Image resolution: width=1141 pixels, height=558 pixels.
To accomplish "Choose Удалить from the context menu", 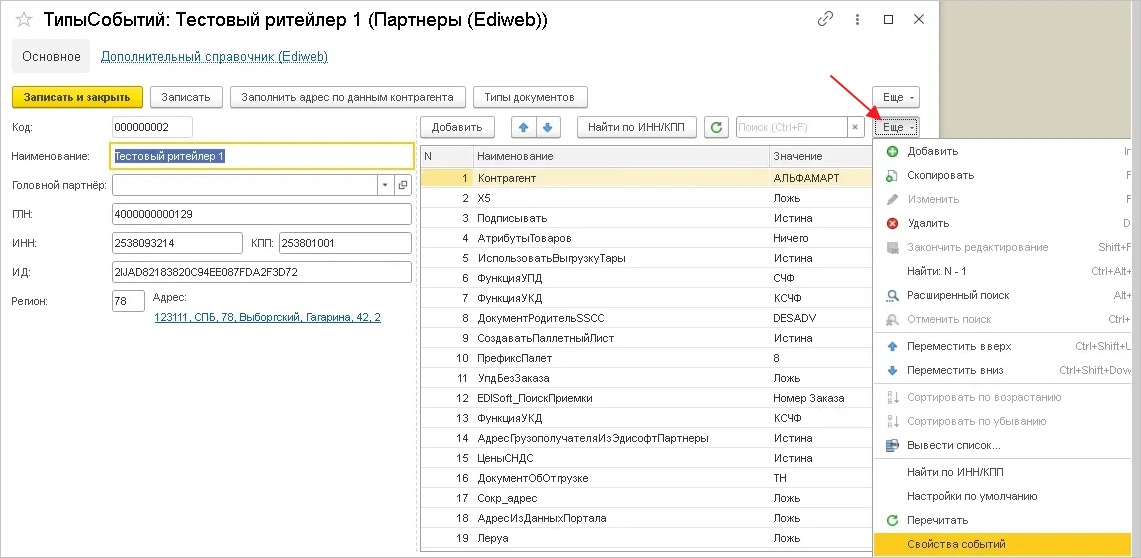I will [928, 223].
